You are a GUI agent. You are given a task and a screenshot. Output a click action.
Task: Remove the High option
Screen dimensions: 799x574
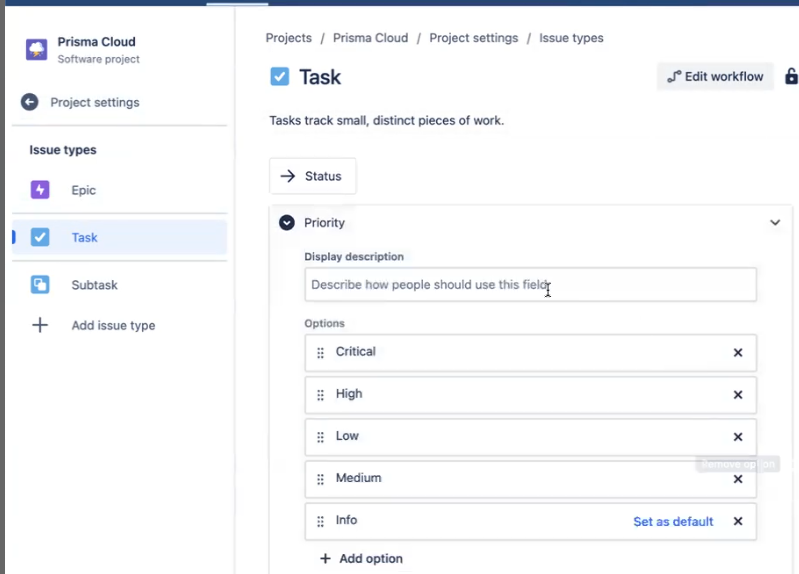click(x=738, y=395)
